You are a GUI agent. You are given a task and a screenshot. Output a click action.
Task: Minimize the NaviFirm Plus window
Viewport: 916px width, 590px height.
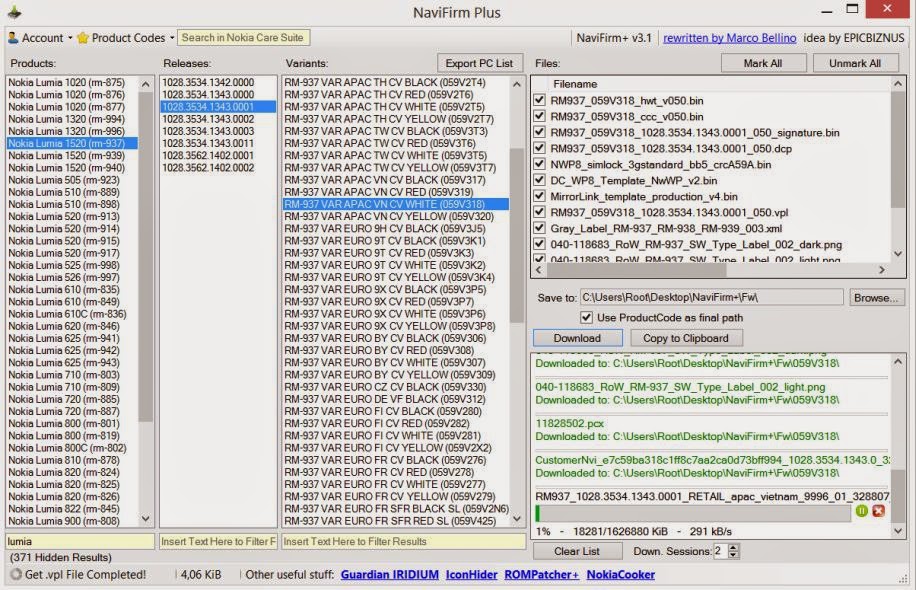click(827, 11)
